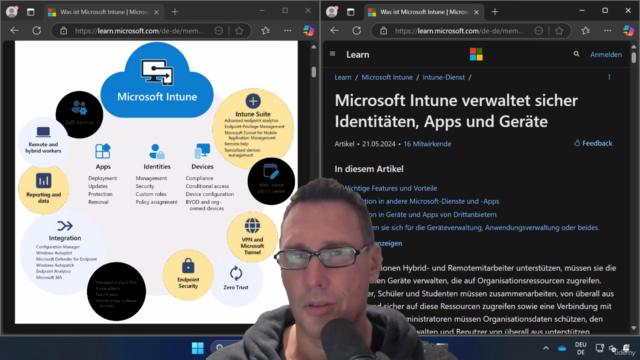Open Copilot in the left browser window
Image resolution: width=640 pixels, height=360 pixels.
pos(309,31)
